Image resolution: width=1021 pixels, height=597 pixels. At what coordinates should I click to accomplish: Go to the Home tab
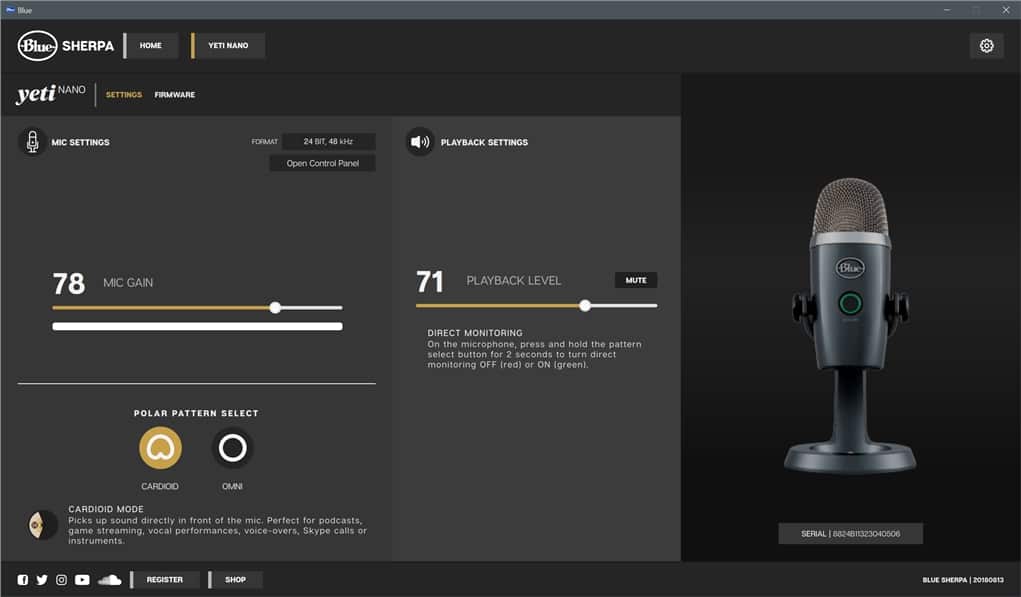click(150, 46)
